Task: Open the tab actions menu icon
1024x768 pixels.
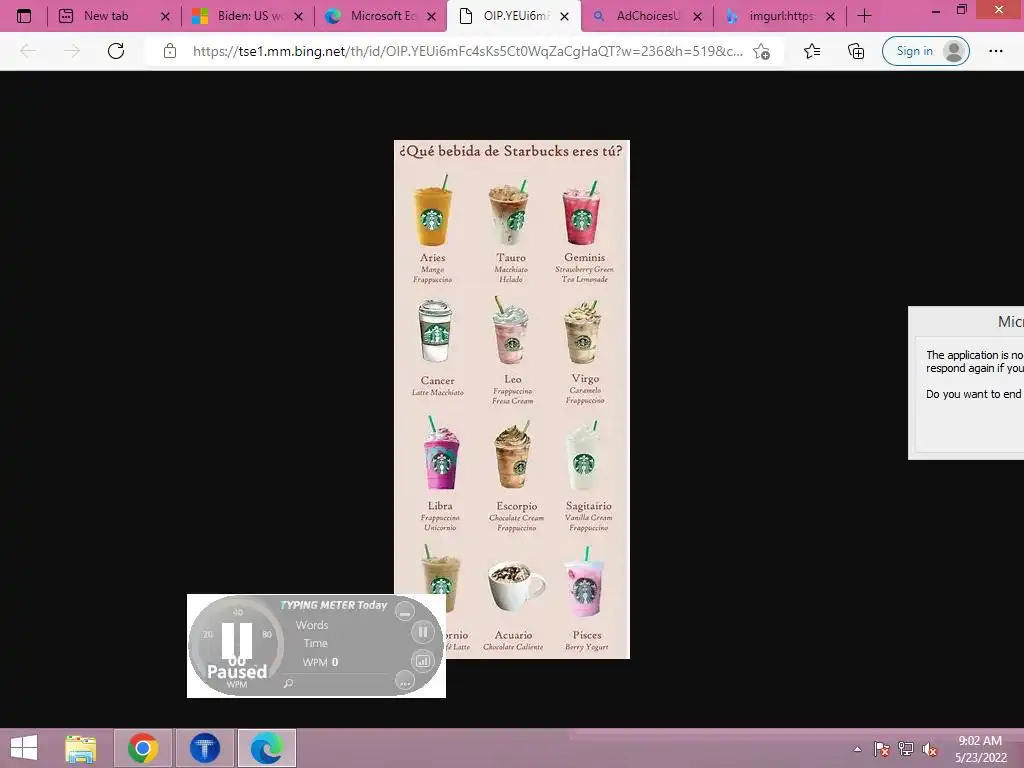Action: [x=24, y=16]
